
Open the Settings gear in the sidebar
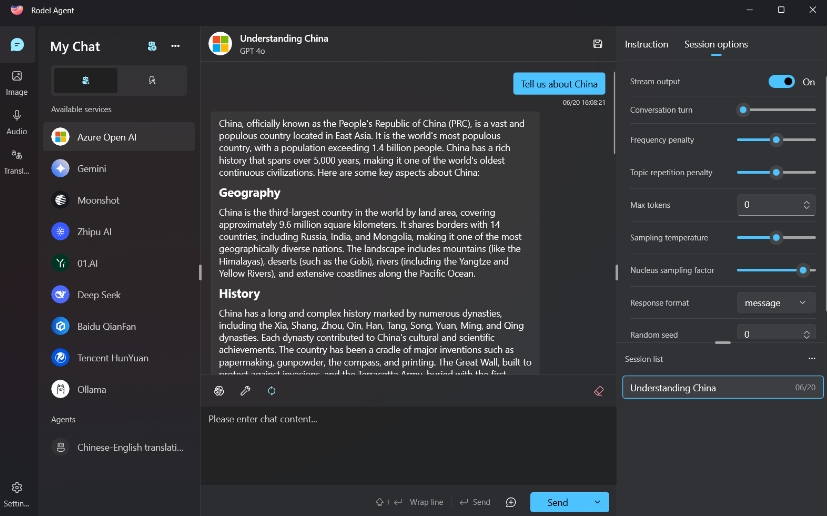16,488
